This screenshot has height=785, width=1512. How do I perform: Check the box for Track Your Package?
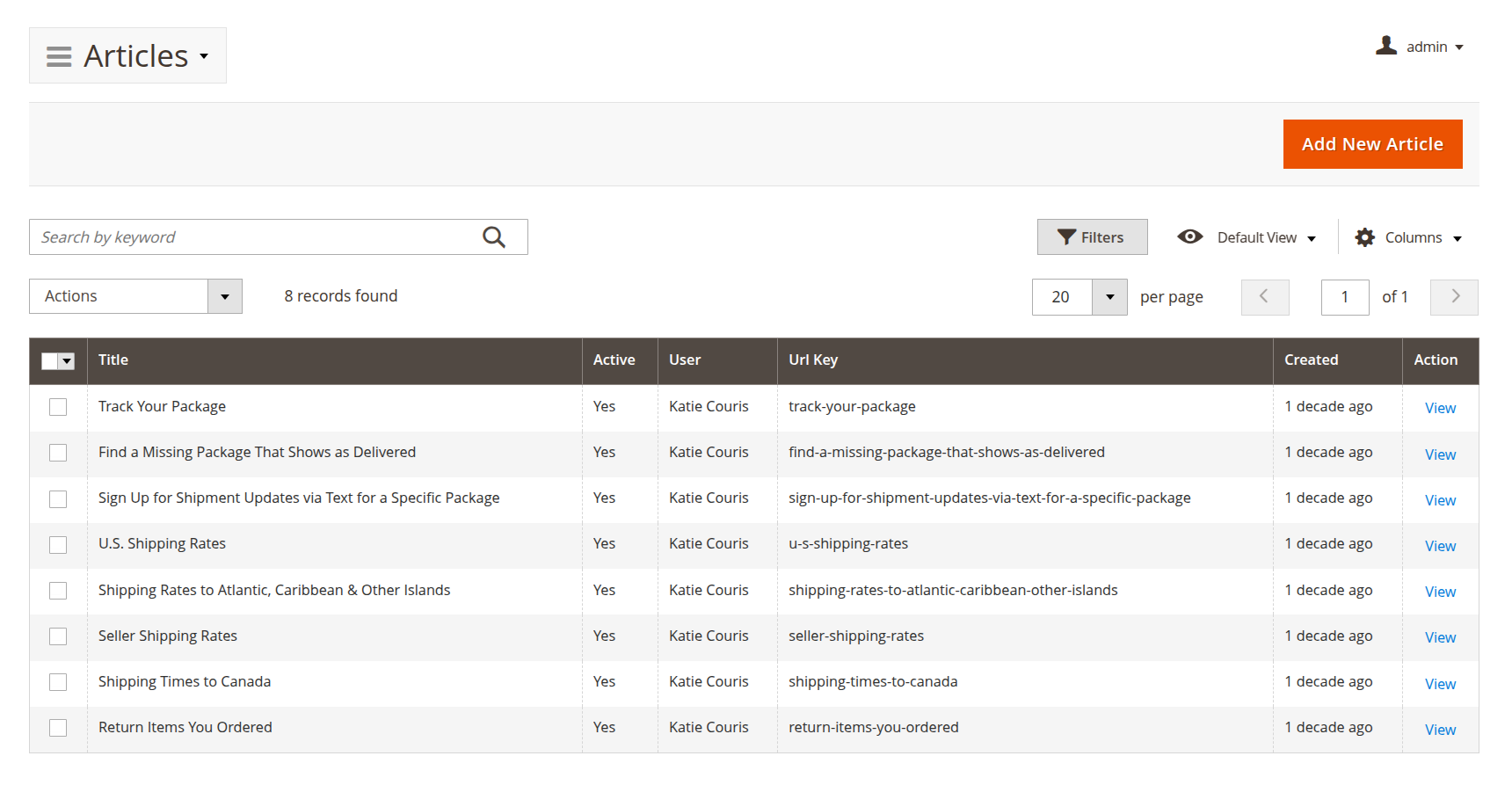pyautogui.click(x=58, y=407)
